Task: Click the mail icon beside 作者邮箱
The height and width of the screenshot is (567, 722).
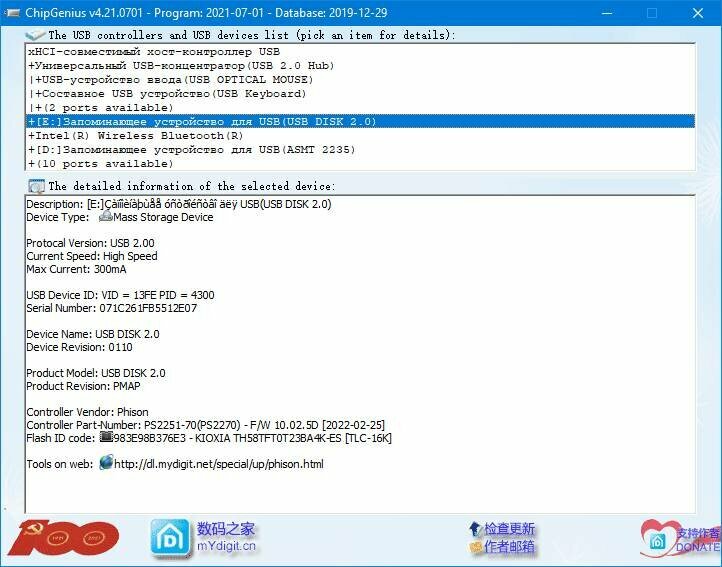Action: tap(475, 547)
